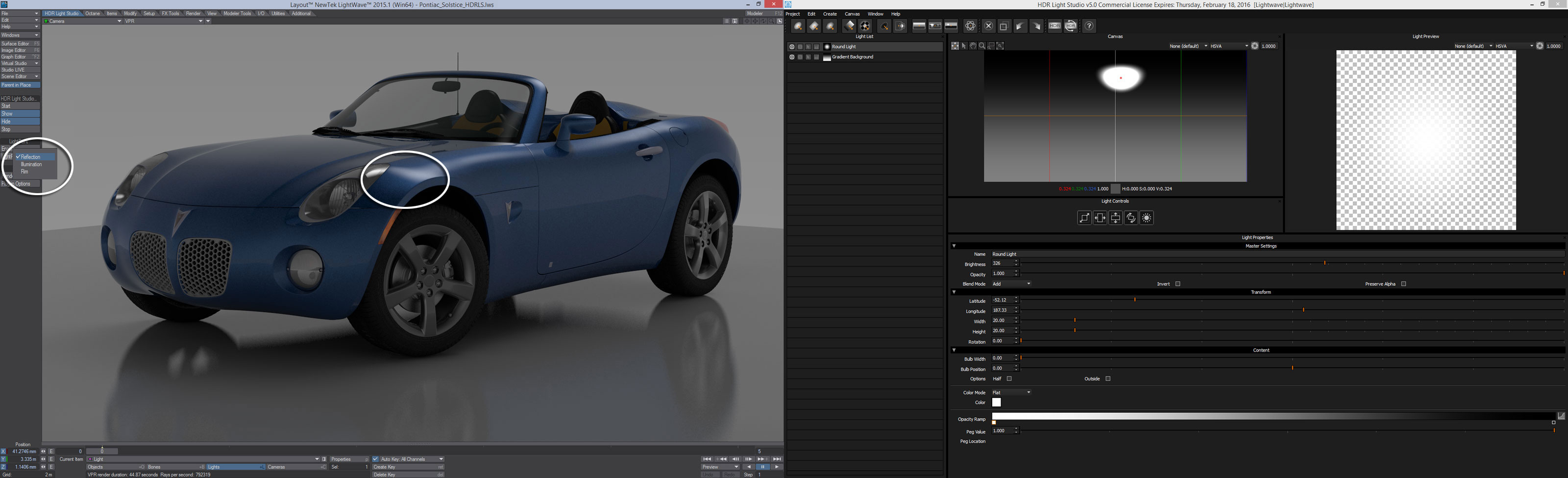Screen dimensions: 1568x478
Task: Select the Canvas hand pan tool
Action: click(973, 46)
